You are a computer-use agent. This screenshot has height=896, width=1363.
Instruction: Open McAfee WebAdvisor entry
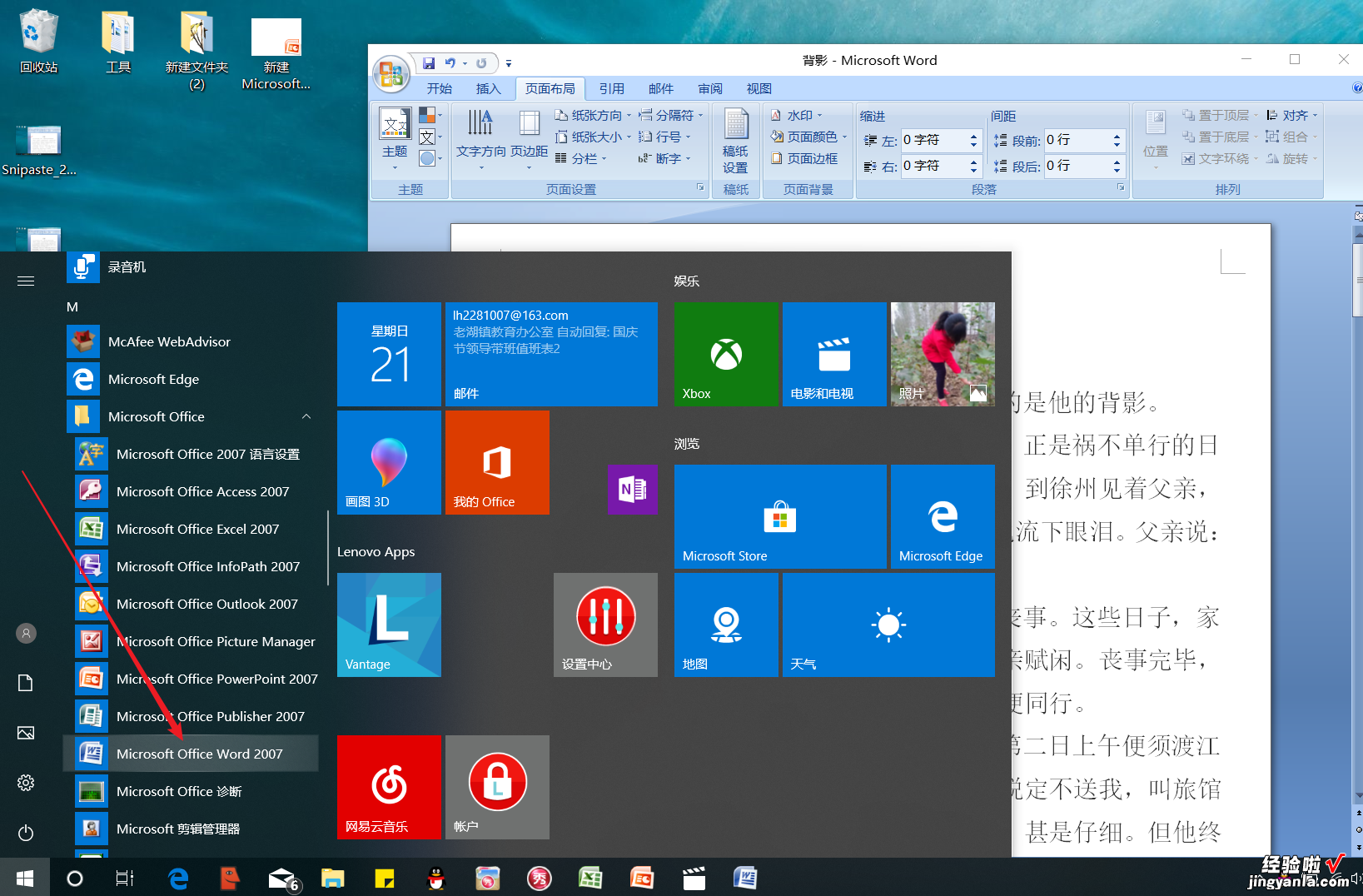[191, 341]
